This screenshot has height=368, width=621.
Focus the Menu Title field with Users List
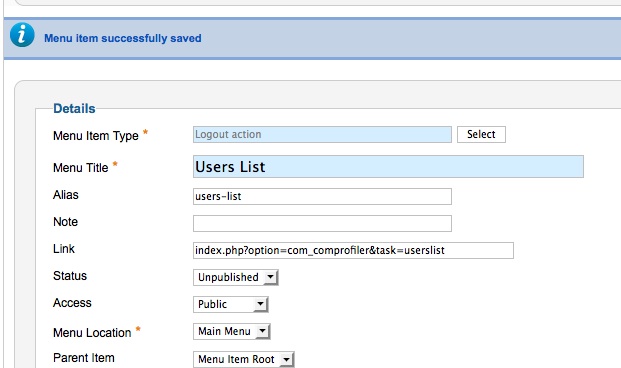[x=388, y=166]
